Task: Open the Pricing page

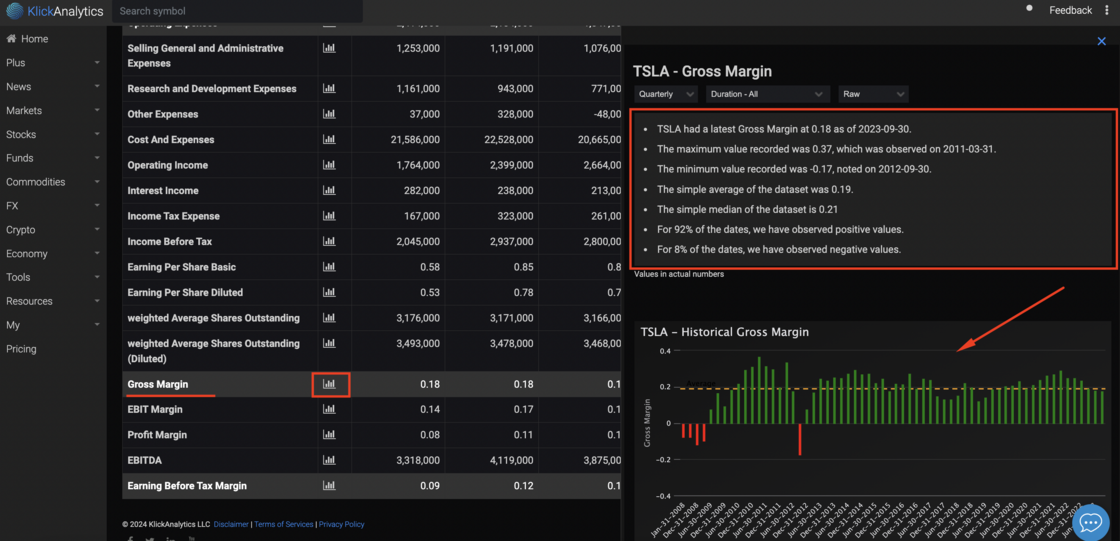Action: 21,349
